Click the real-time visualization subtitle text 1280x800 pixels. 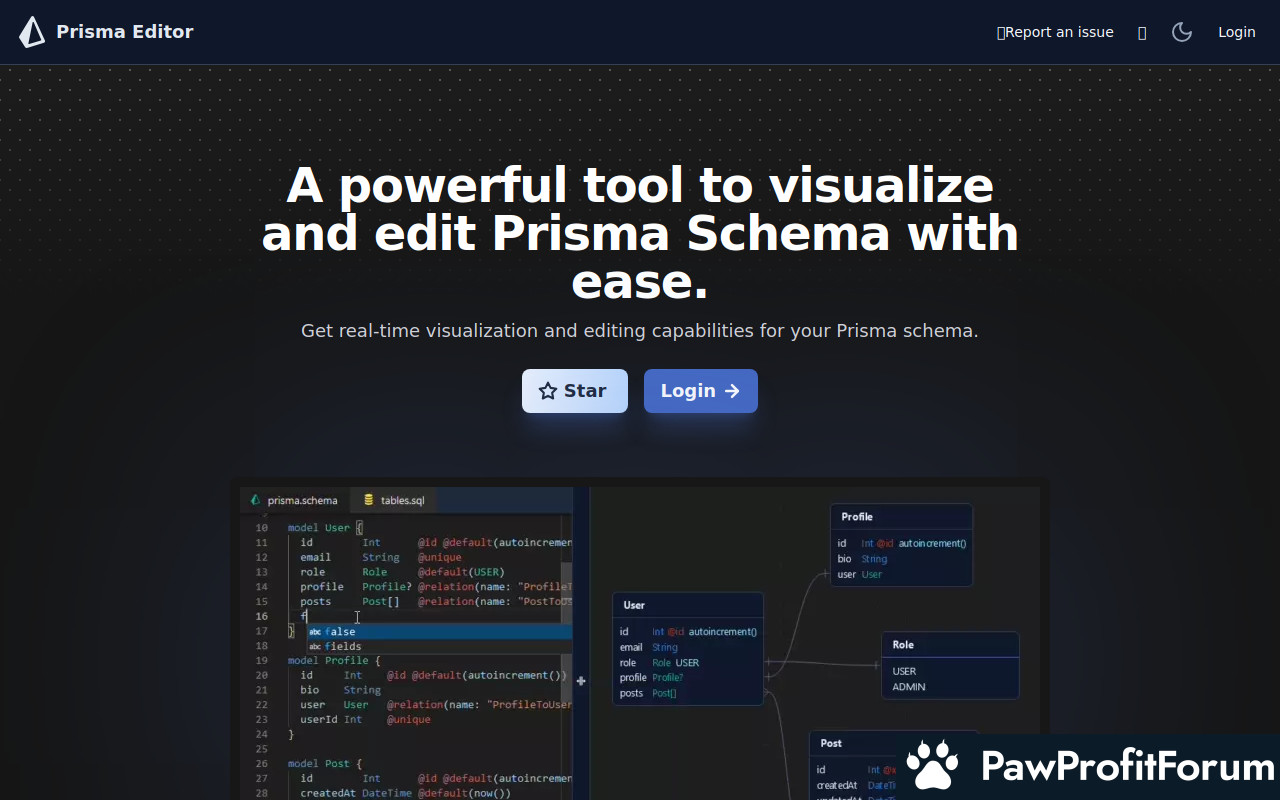click(x=640, y=331)
